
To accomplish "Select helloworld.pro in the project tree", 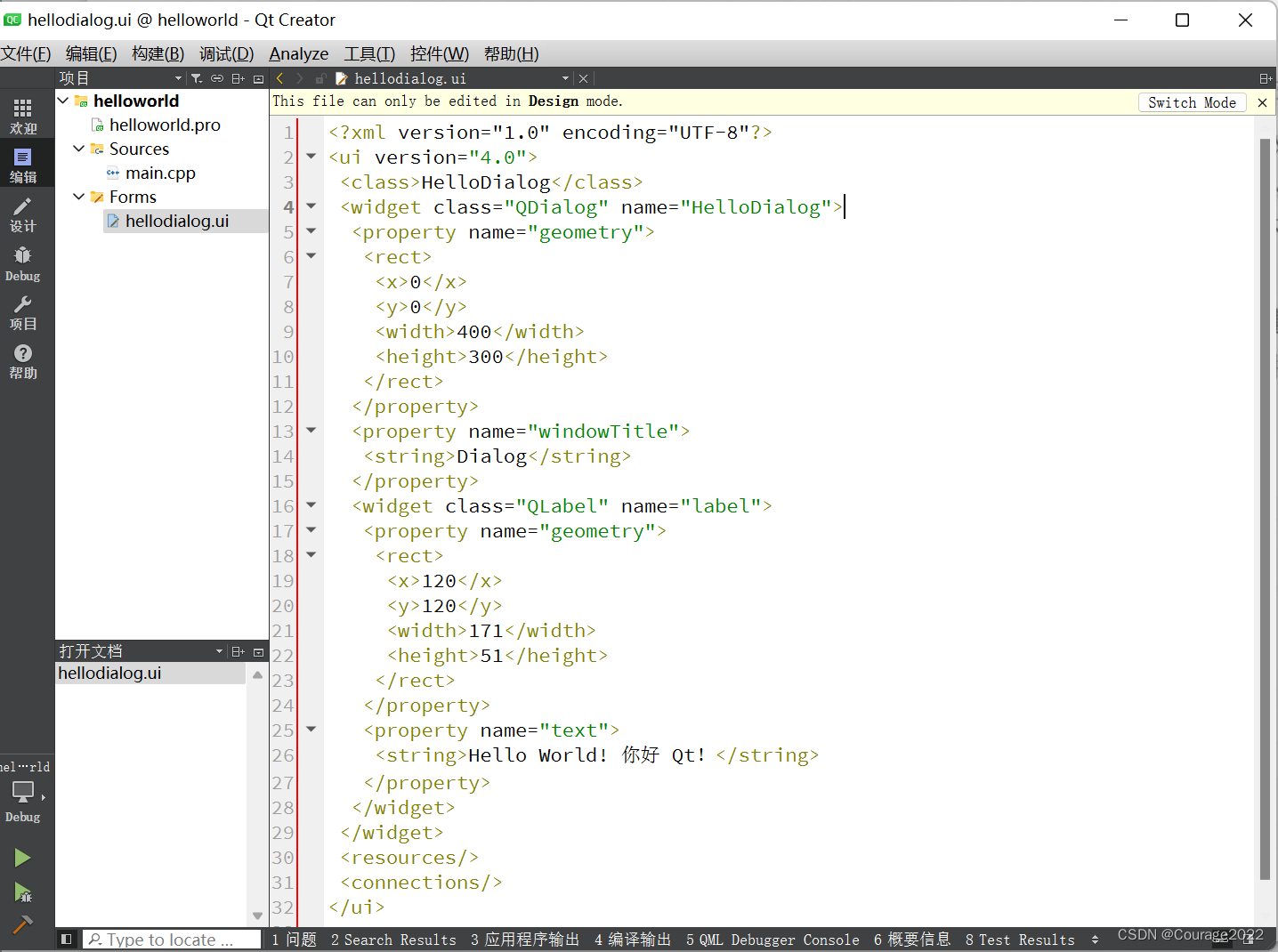I will (165, 125).
